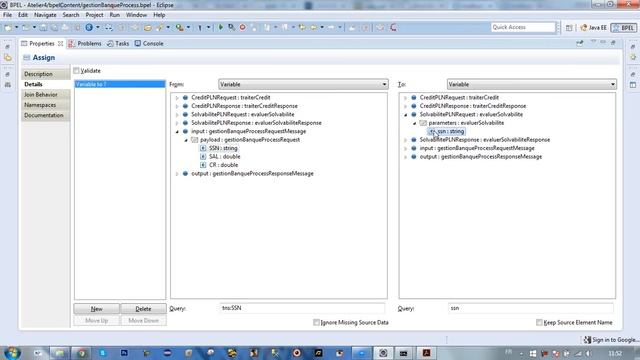Enable Keep Source Element Name

tap(539, 322)
